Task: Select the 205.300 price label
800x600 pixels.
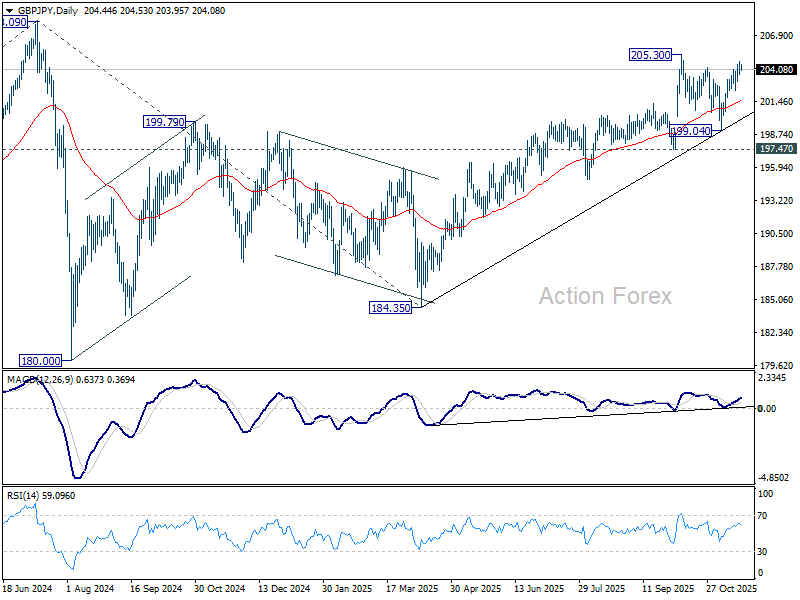Action: click(x=651, y=55)
